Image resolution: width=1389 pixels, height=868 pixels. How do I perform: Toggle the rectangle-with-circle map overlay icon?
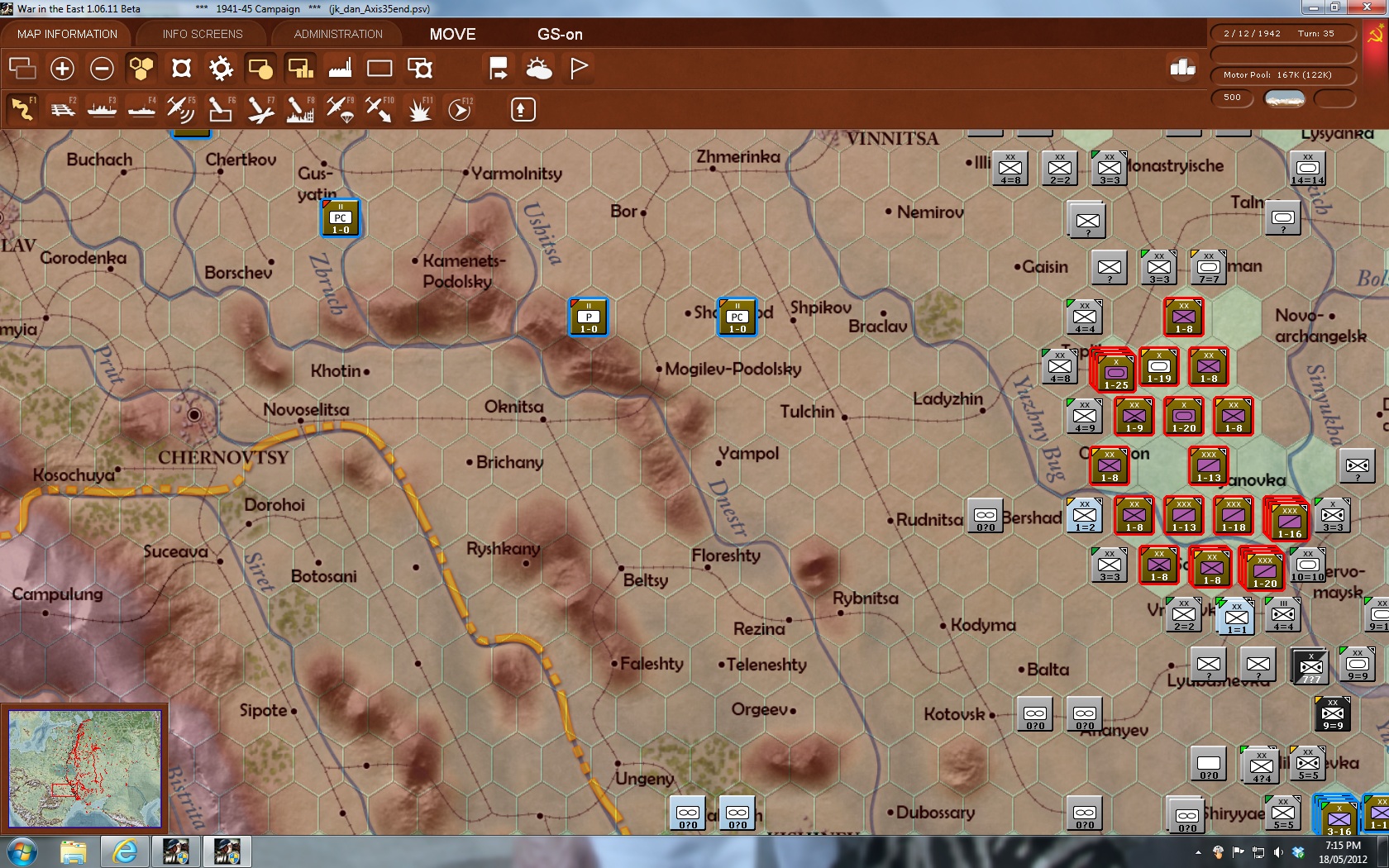[260, 69]
